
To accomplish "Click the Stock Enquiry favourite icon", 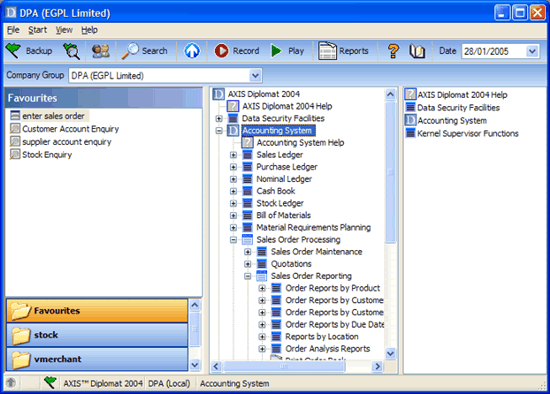I will click(x=15, y=154).
